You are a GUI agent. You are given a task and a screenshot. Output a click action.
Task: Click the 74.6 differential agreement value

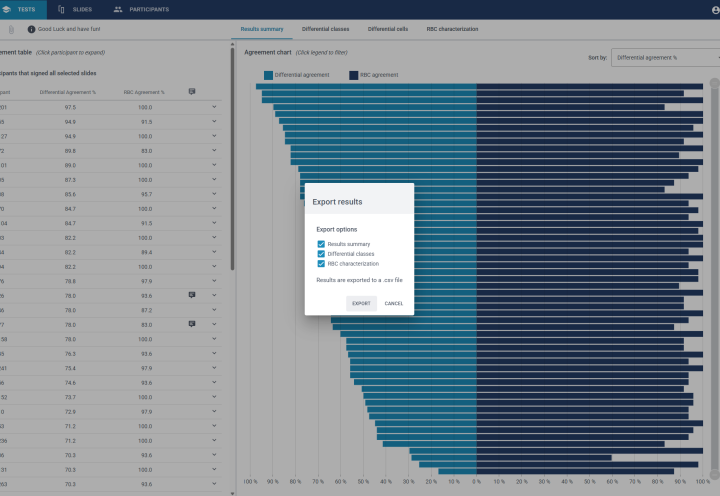[70, 383]
